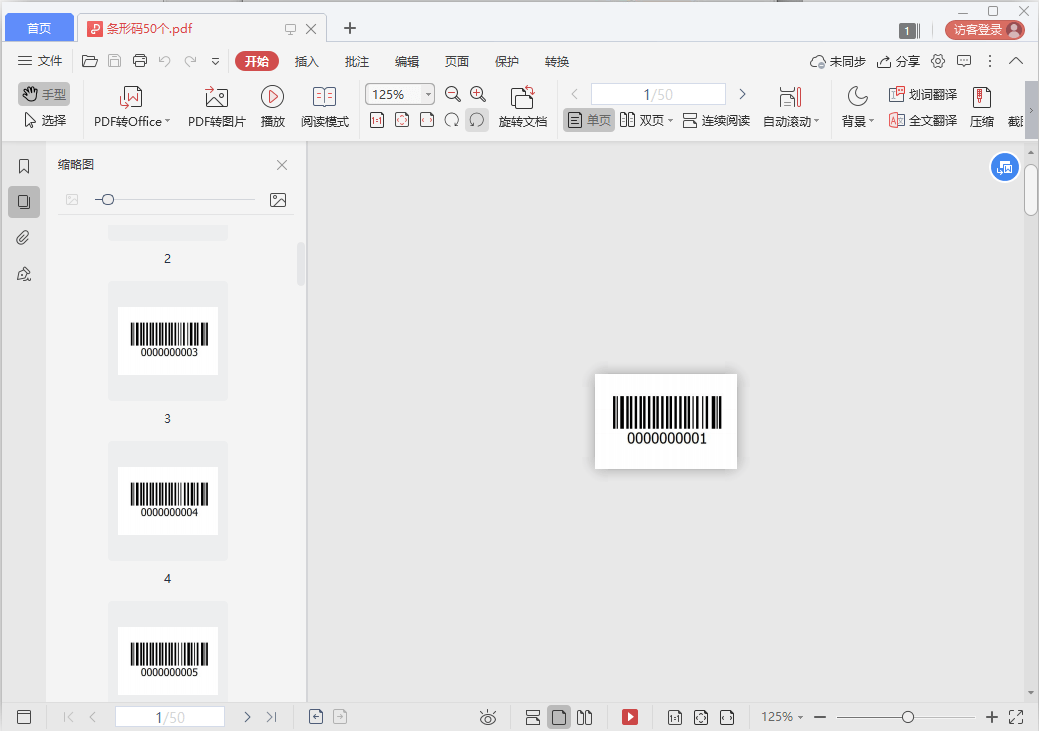The width and height of the screenshot is (1039, 731).
Task: Click zoom in magnifier icon
Action: coord(478,94)
